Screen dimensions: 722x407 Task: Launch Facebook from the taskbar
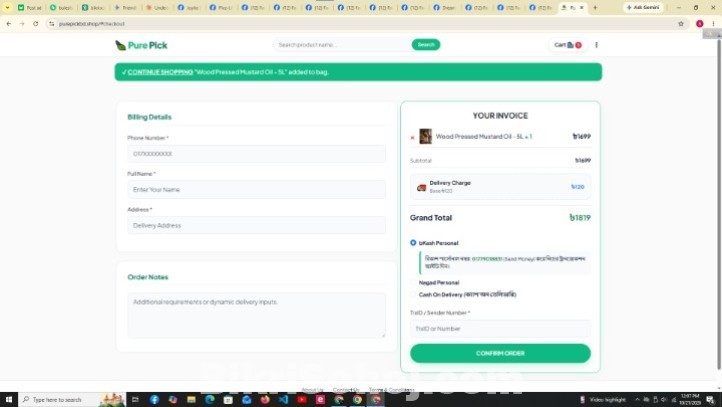[x=154, y=400]
